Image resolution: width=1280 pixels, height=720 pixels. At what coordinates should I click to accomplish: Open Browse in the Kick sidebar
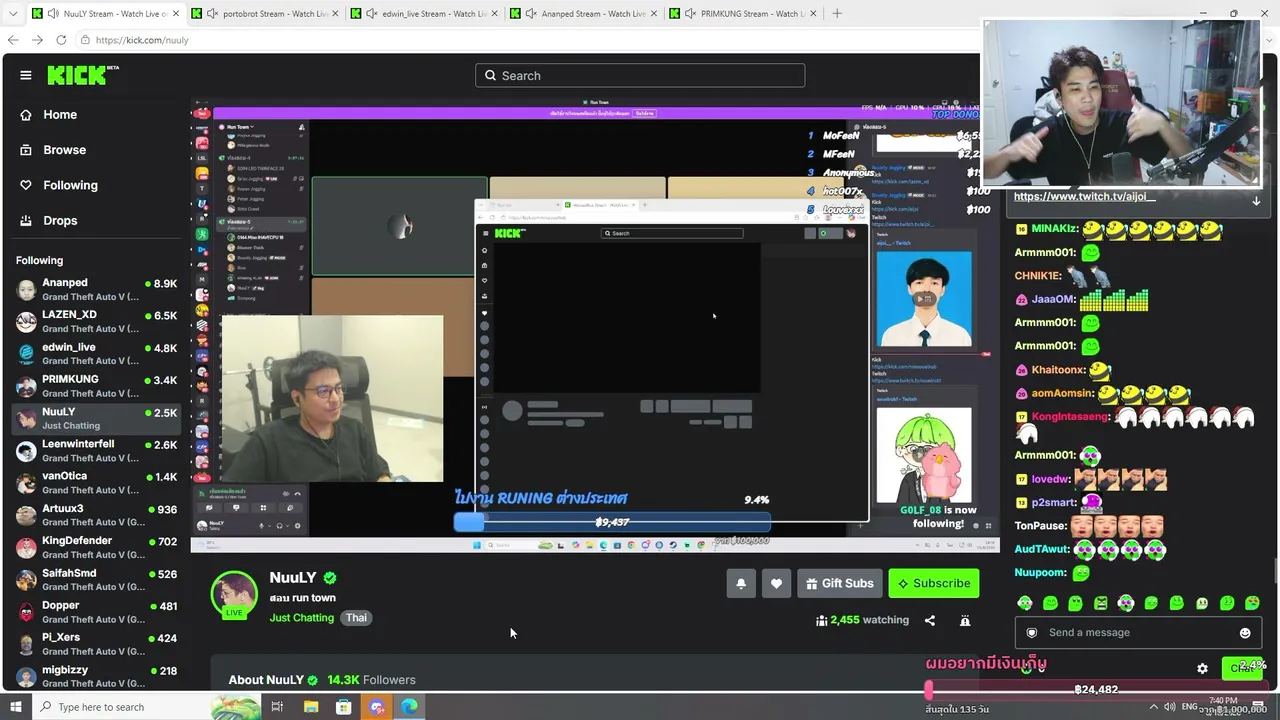click(x=64, y=150)
